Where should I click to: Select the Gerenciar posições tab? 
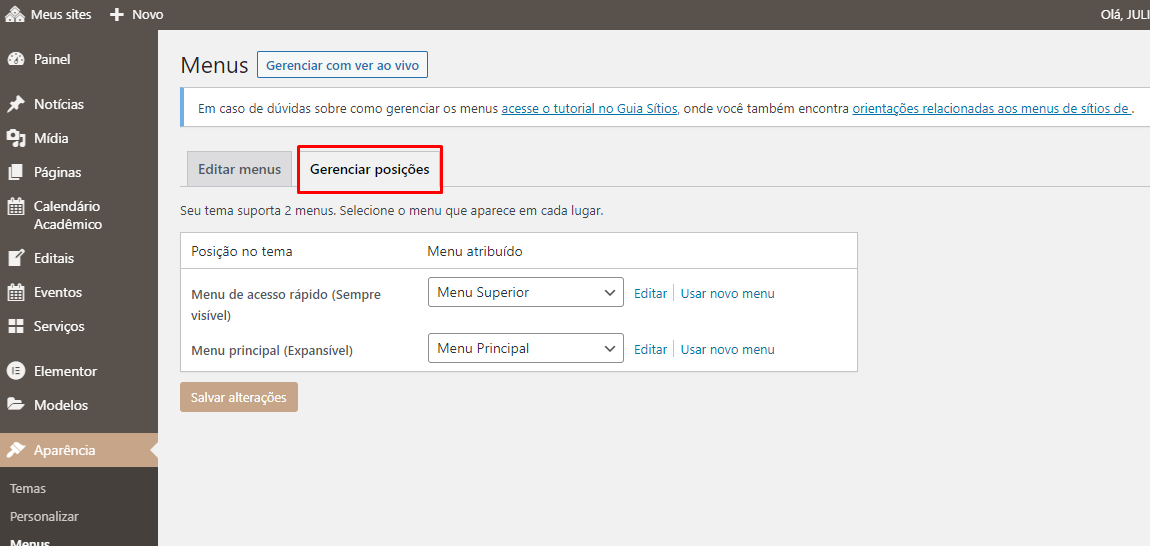click(369, 169)
